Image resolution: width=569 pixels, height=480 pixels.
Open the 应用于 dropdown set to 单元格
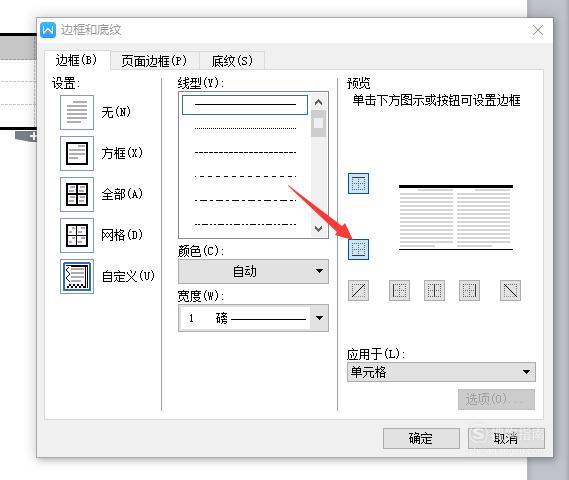click(x=441, y=372)
